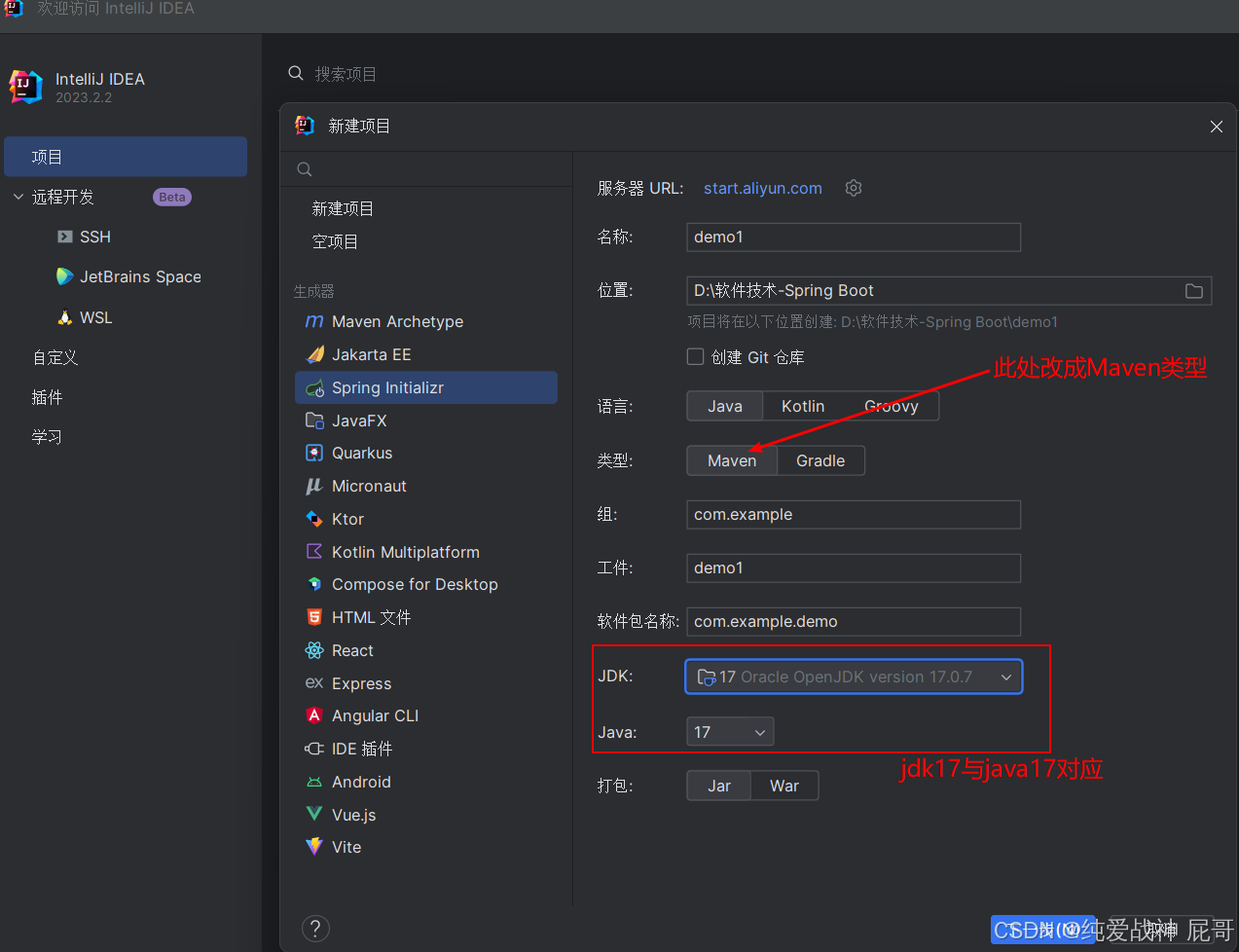The image size is (1239, 952).
Task: Click the Maven Archetype generator icon
Action: point(314,321)
